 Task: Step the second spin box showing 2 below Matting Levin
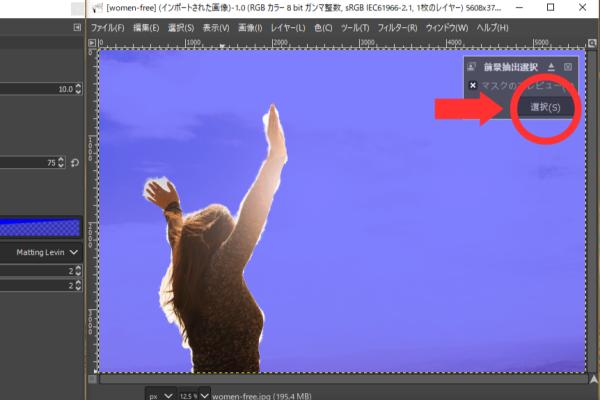(78, 286)
